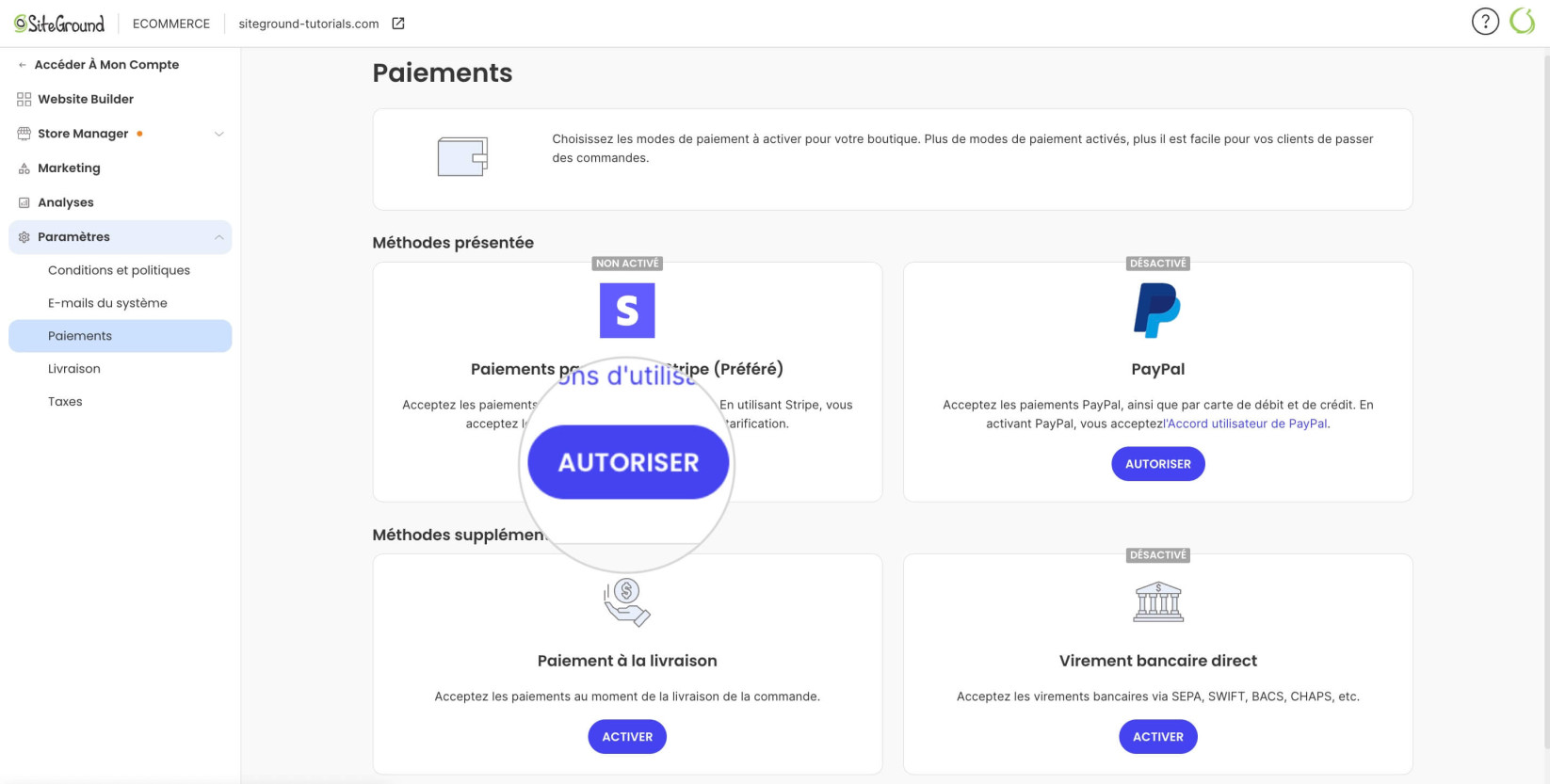
Task: Click the Méthodes présentée heading
Action: (453, 243)
